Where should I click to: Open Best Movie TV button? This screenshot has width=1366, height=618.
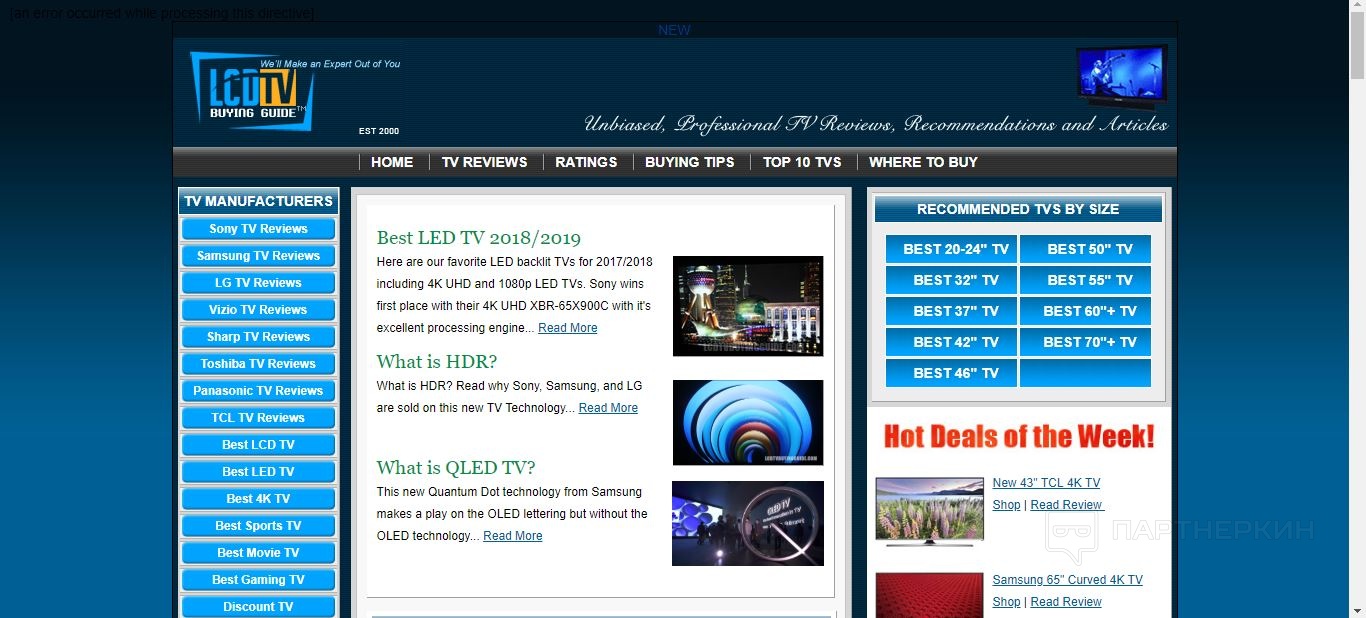[x=258, y=553]
